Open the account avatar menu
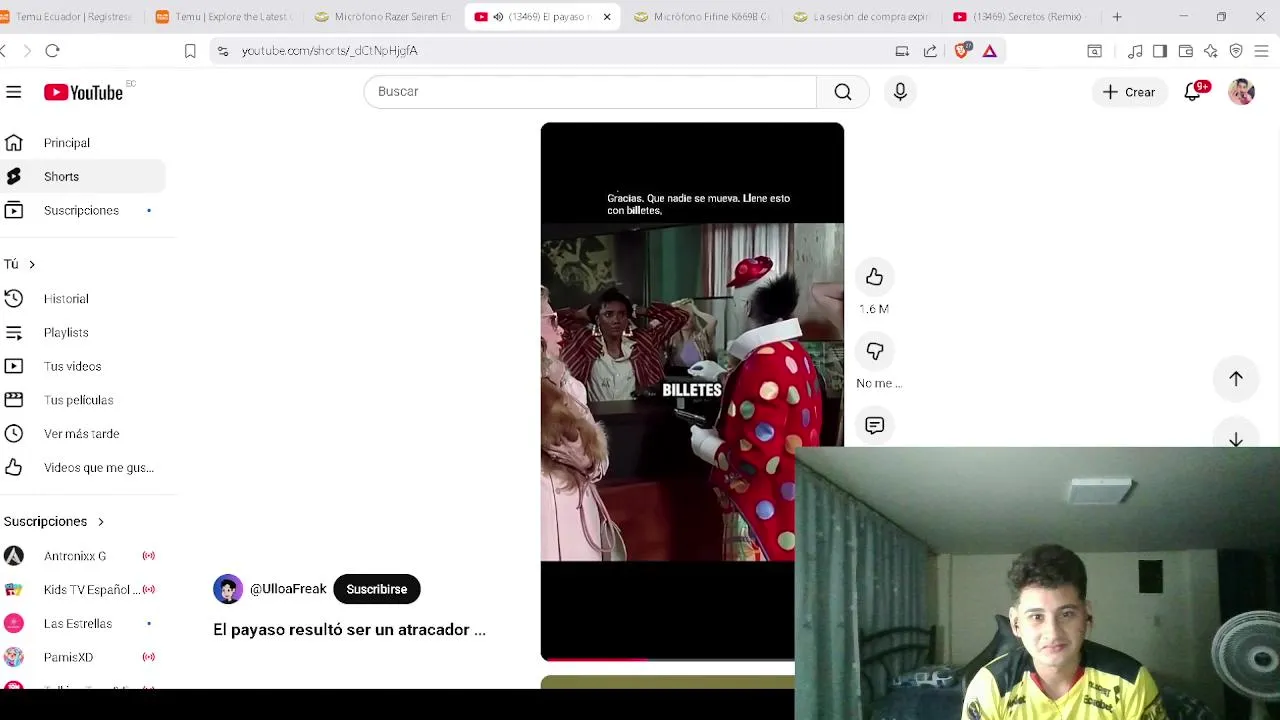 pyautogui.click(x=1241, y=92)
